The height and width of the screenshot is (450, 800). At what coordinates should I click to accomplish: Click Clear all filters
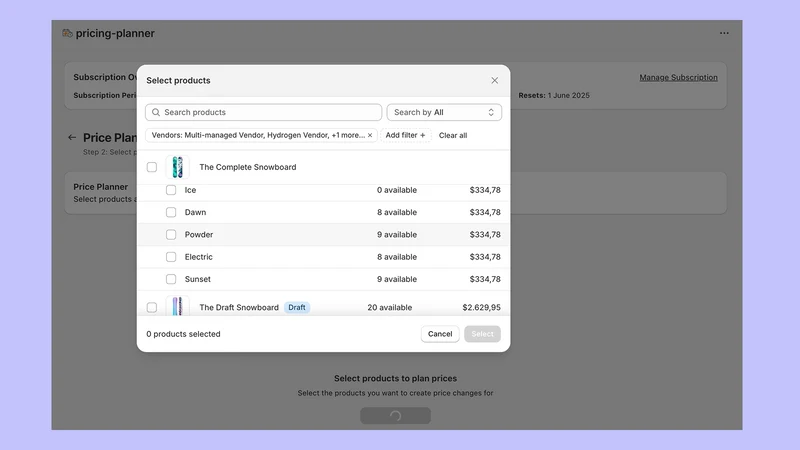click(453, 135)
